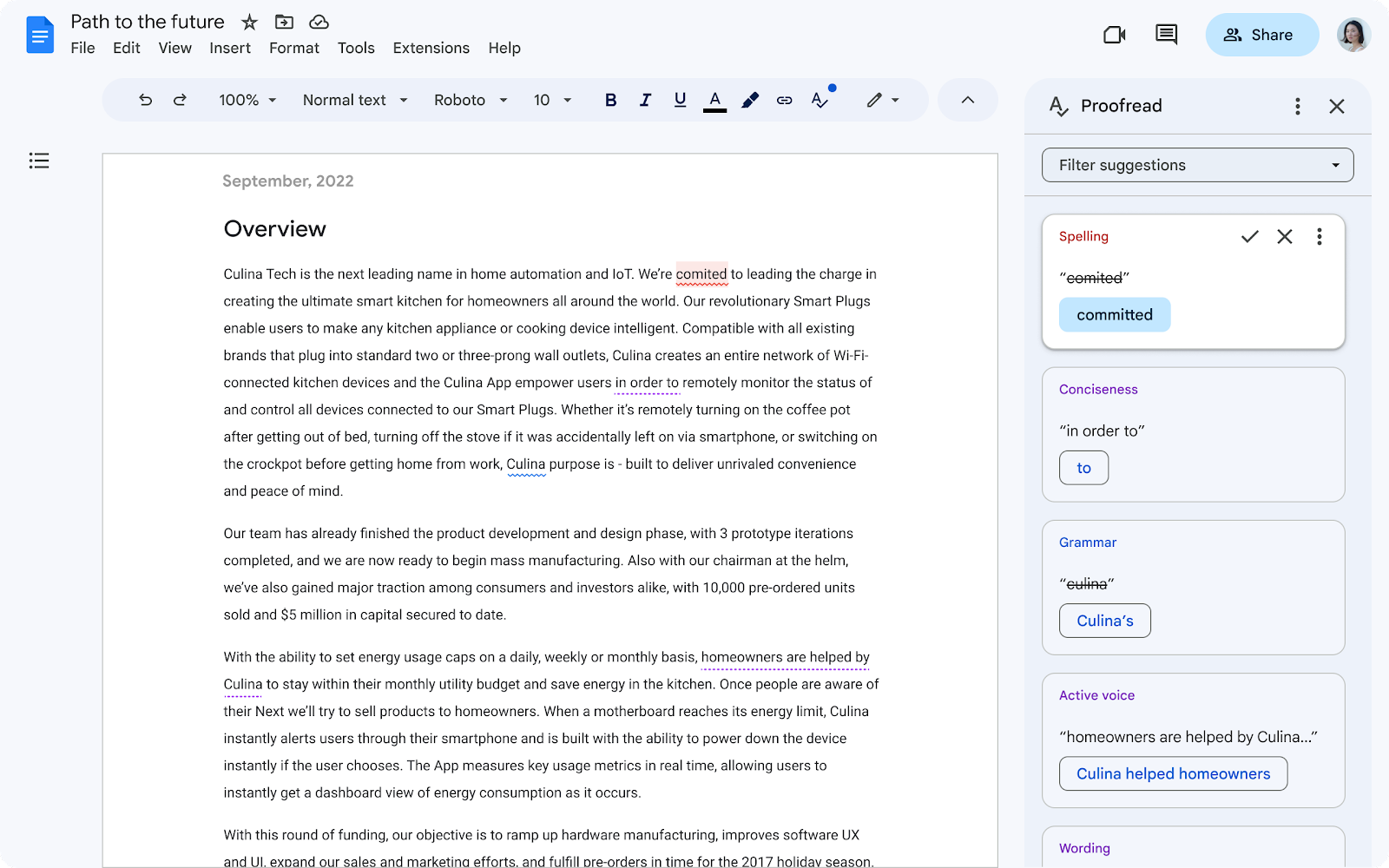1389x868 pixels.
Task: Open the Format menu
Action: pyautogui.click(x=294, y=48)
